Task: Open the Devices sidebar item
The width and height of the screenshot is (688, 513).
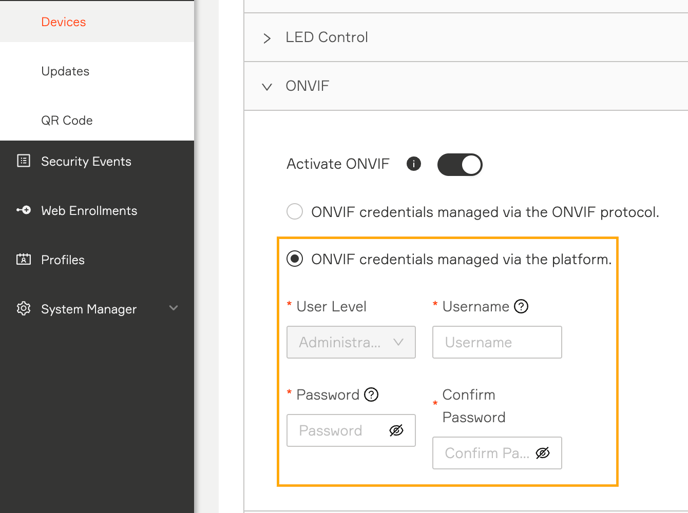Action: 63,22
